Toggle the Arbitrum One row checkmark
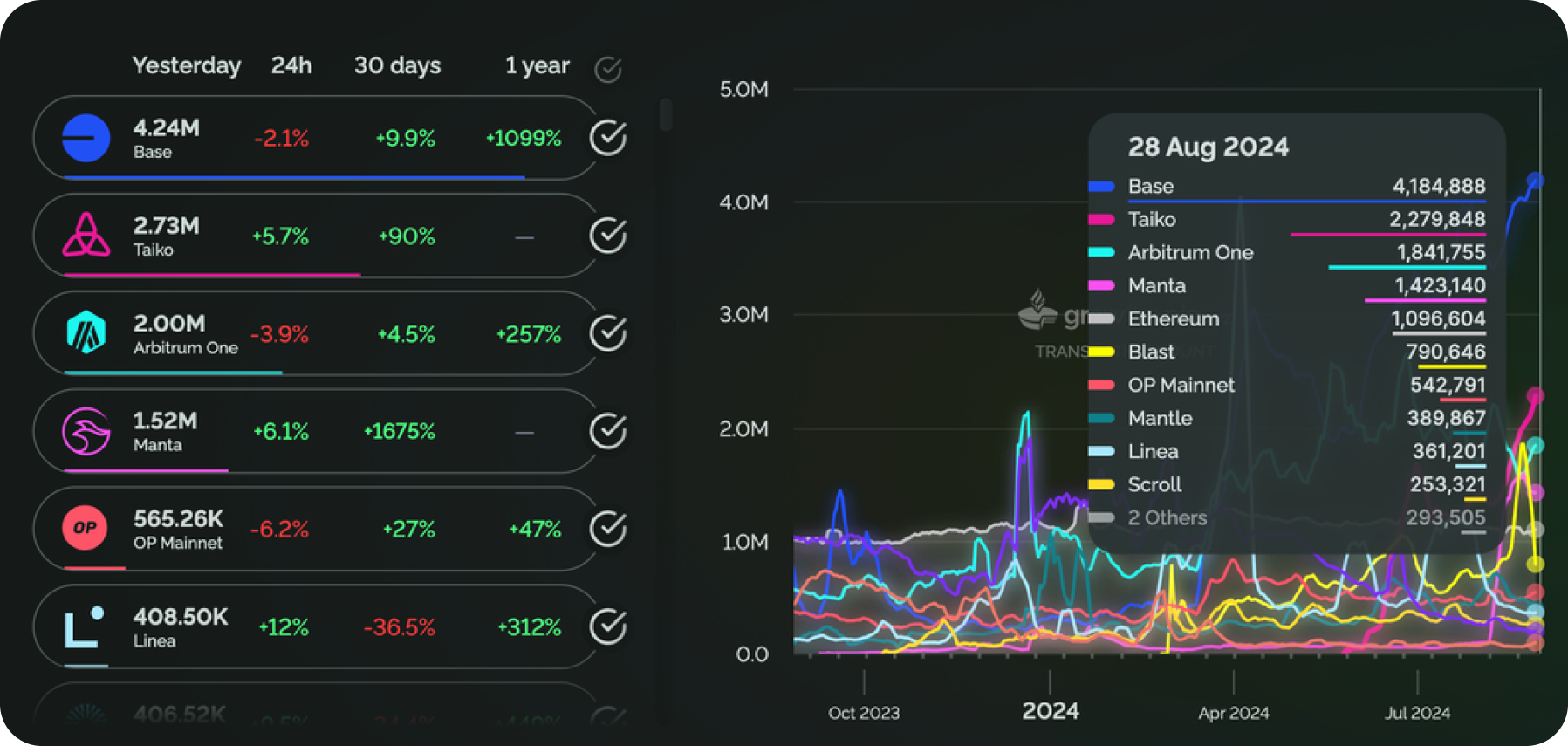This screenshot has width=1568, height=746. (608, 332)
